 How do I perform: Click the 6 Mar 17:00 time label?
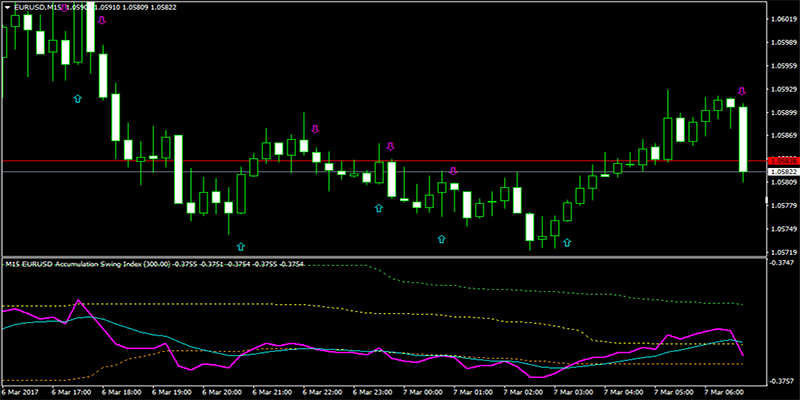(71, 393)
